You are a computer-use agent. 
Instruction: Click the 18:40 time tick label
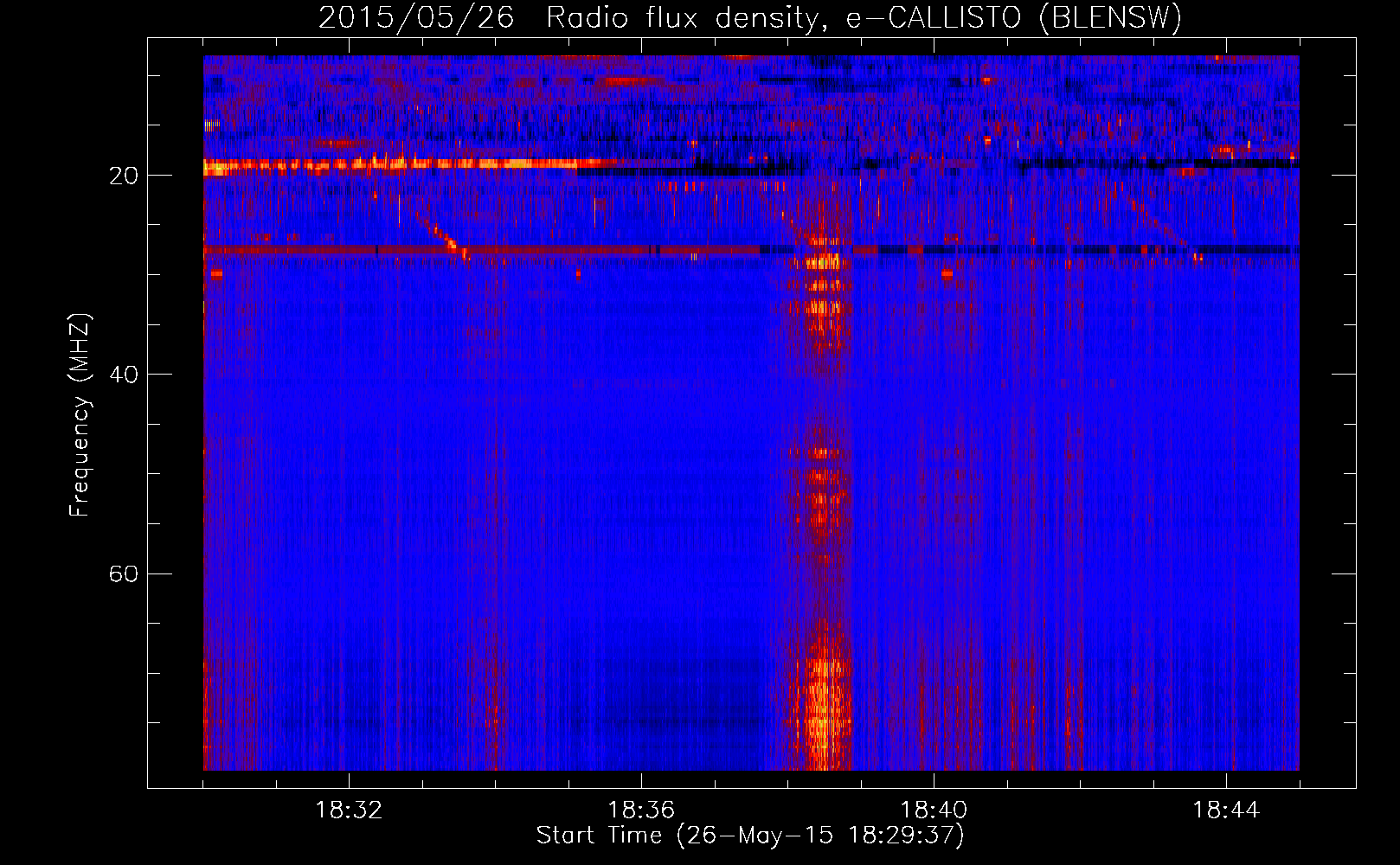pyautogui.click(x=934, y=811)
